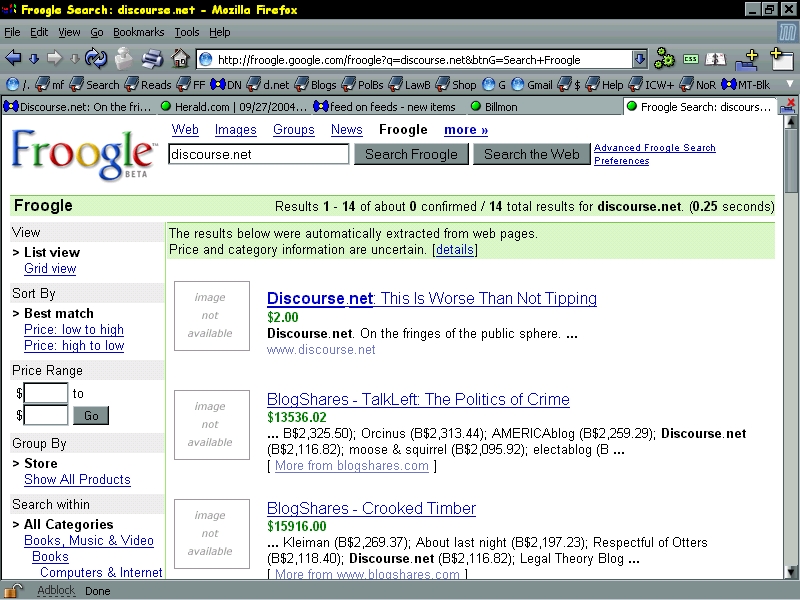Open the 'ICW+' bookmark folder
Image resolution: width=800 pixels, height=600 pixels.
point(652,85)
